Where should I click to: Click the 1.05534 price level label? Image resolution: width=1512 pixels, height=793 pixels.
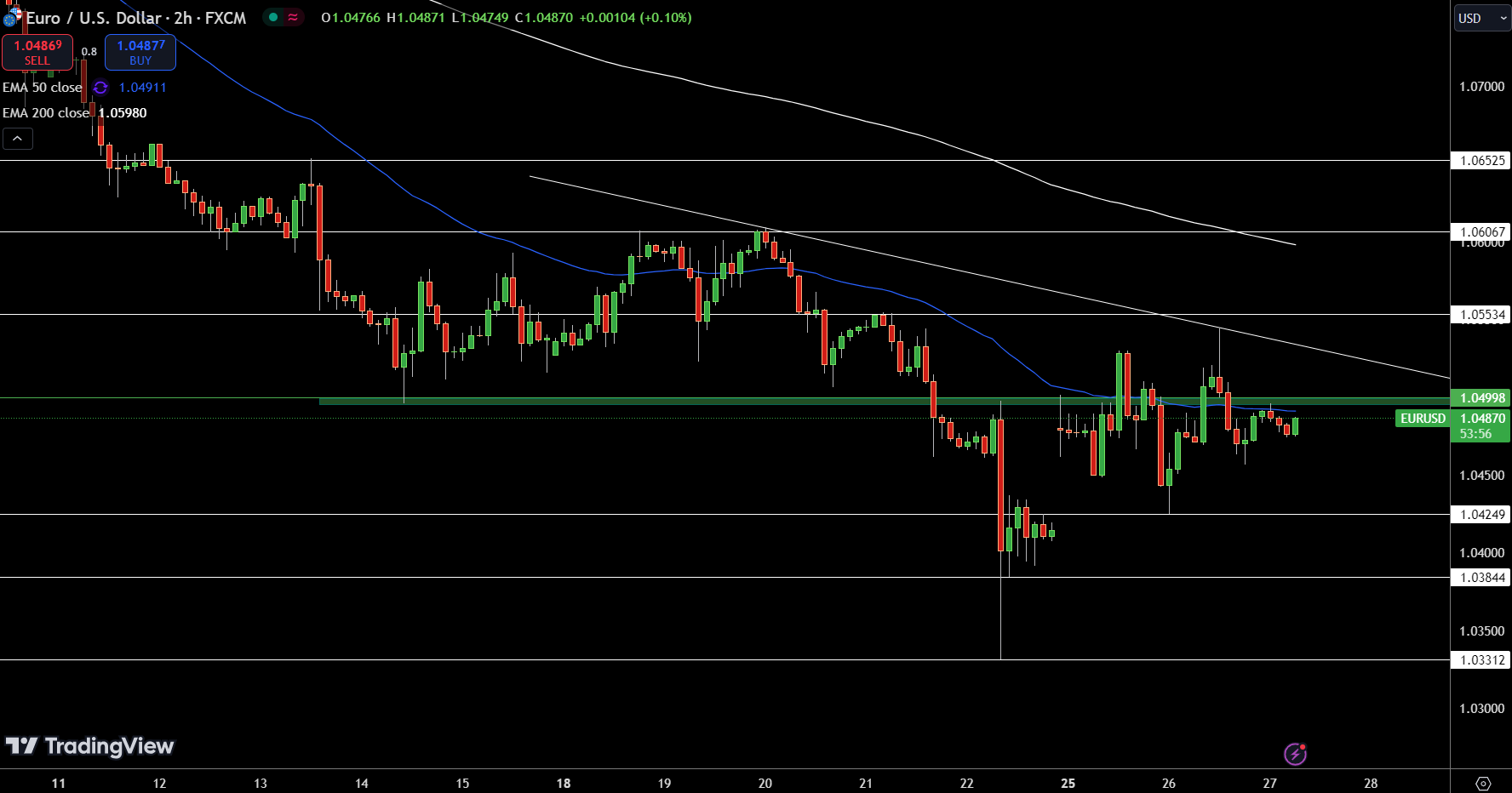[x=1482, y=315]
